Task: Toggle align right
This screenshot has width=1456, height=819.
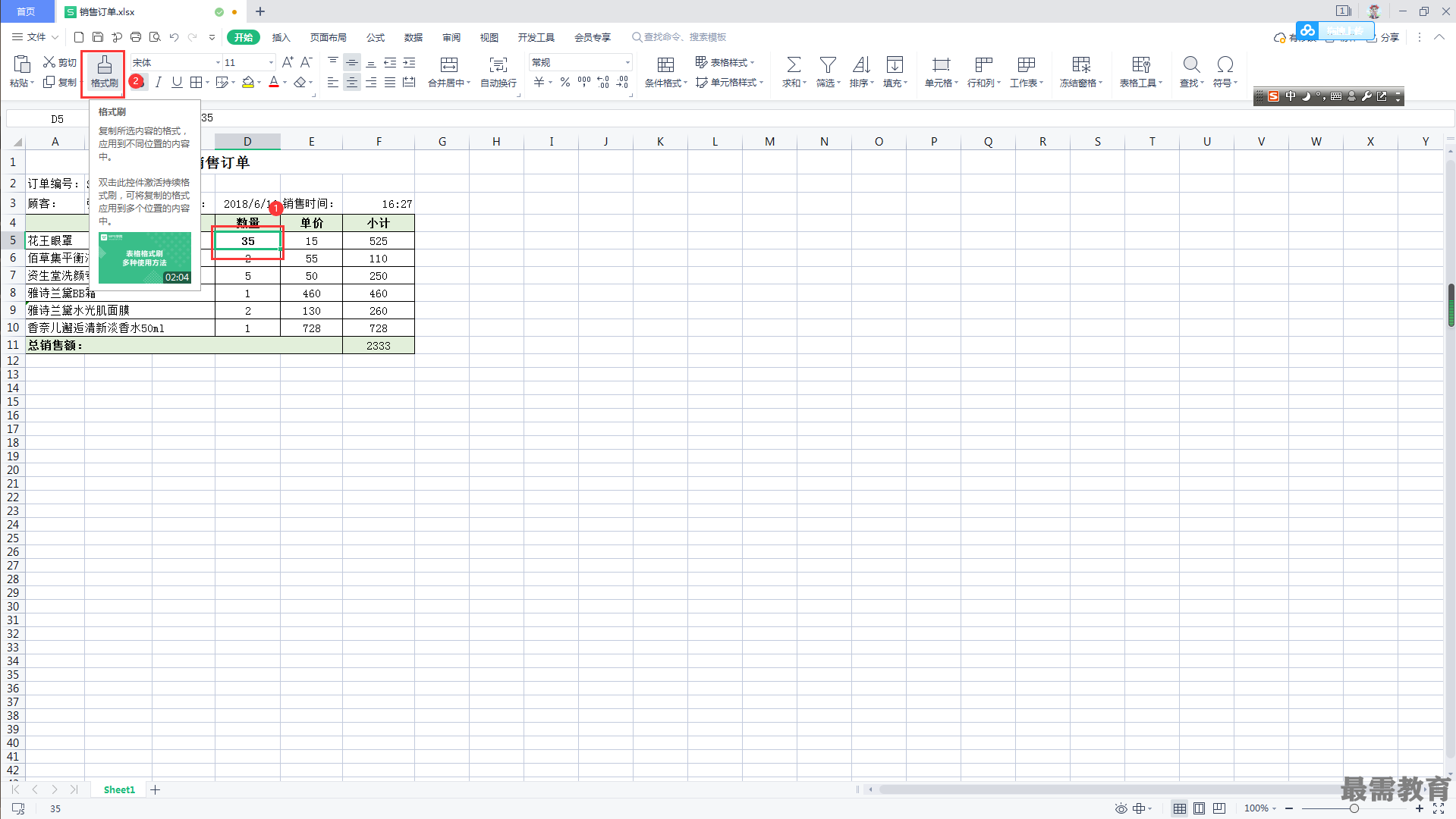Action: (371, 82)
